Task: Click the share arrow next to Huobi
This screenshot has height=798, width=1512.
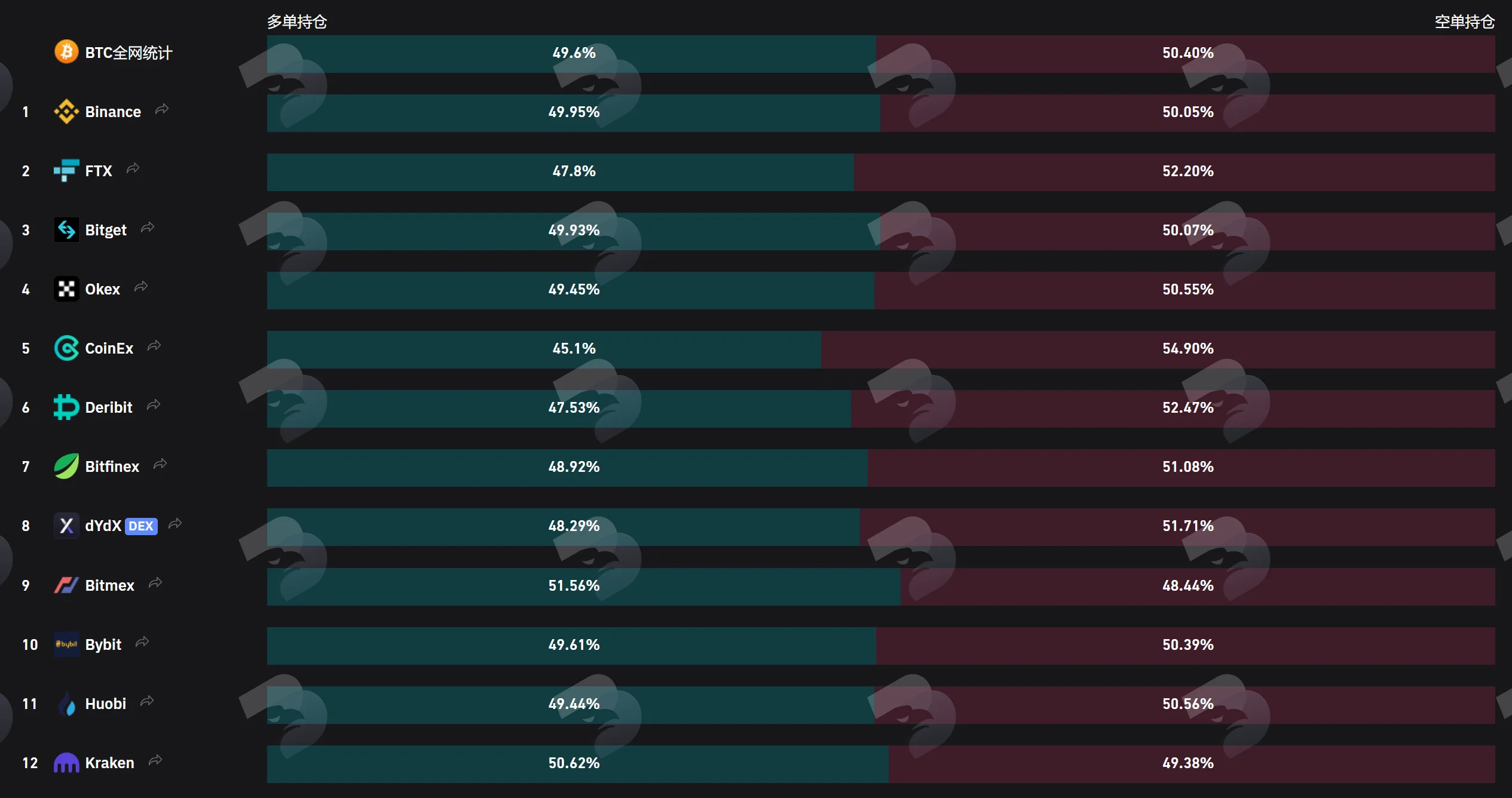Action: [147, 701]
